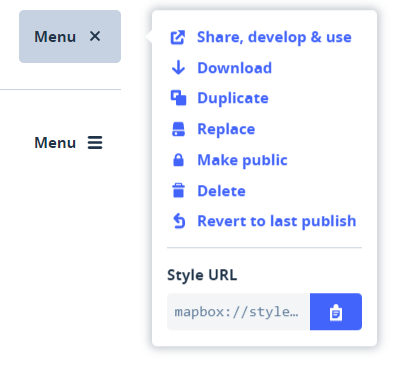Choose Download from the menu
This screenshot has width=406, height=367.
[235, 68]
